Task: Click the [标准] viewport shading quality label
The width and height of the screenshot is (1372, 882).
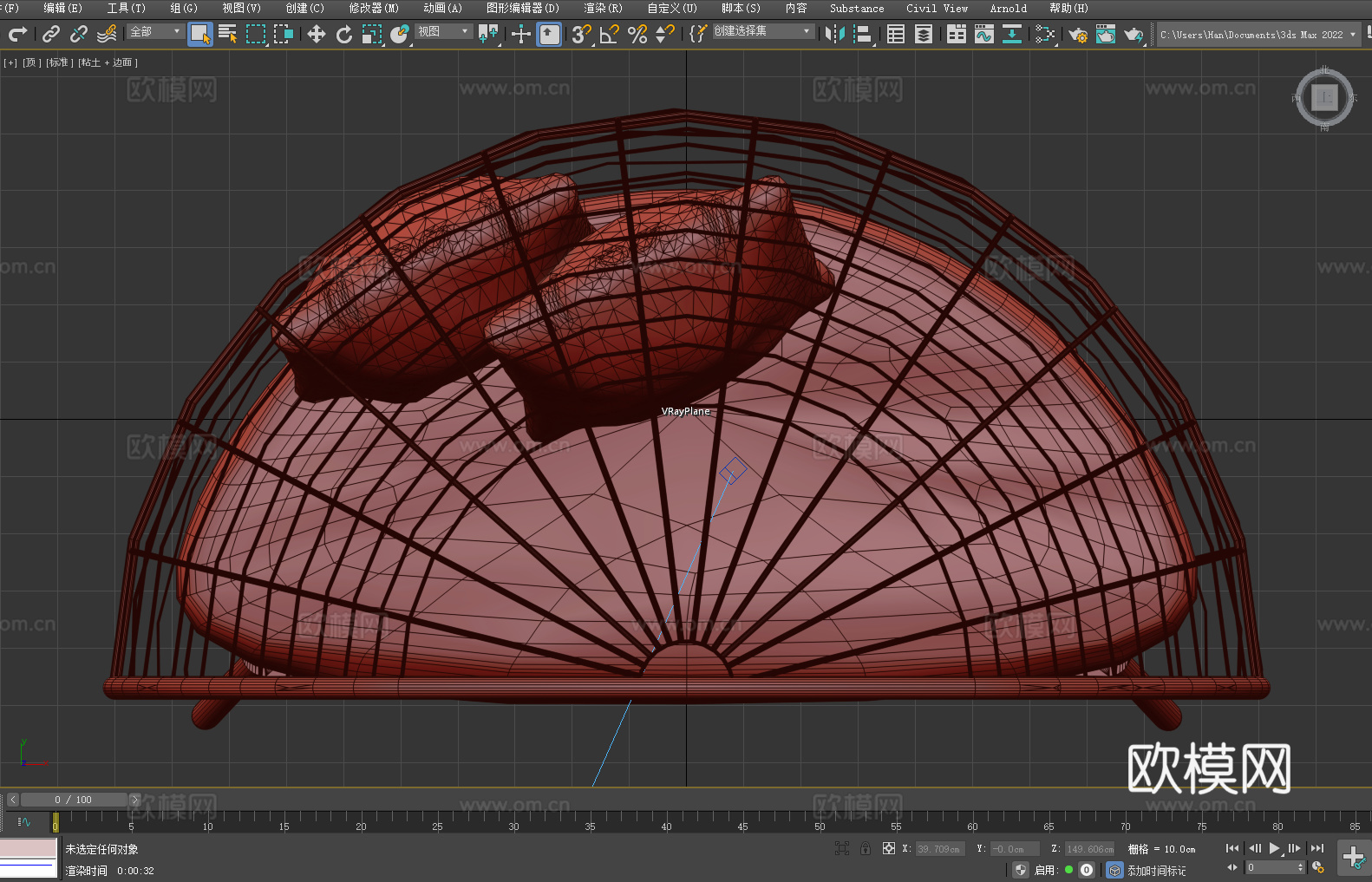Action: click(x=59, y=62)
